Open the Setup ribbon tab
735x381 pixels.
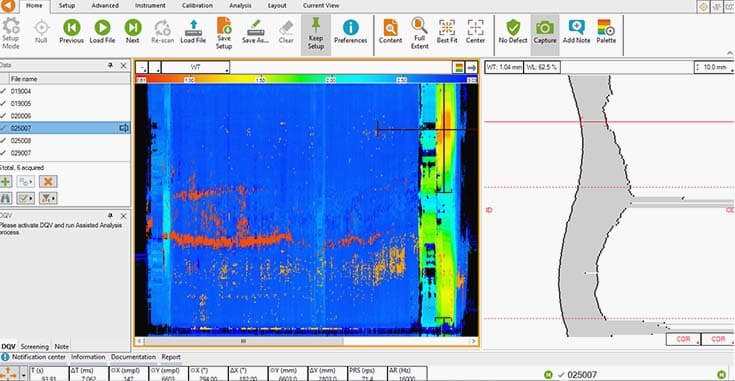click(67, 6)
